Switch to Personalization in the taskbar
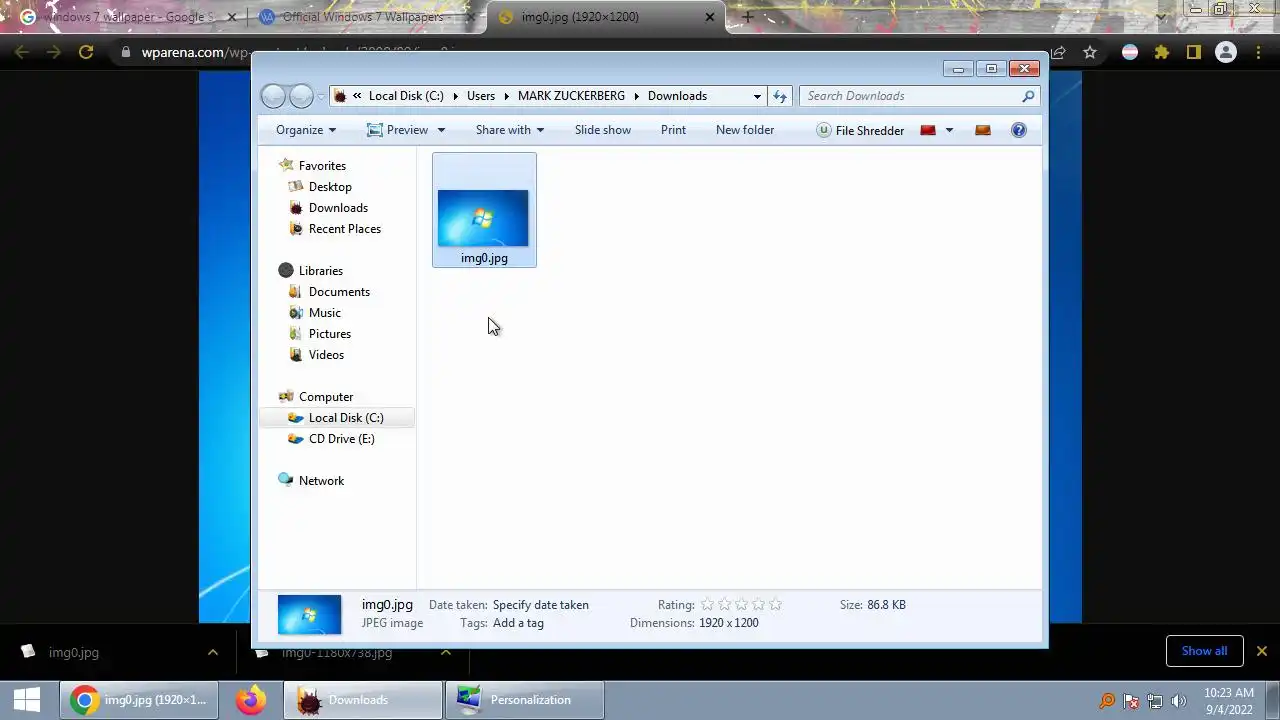This screenshot has height=720, width=1280. click(x=526, y=700)
